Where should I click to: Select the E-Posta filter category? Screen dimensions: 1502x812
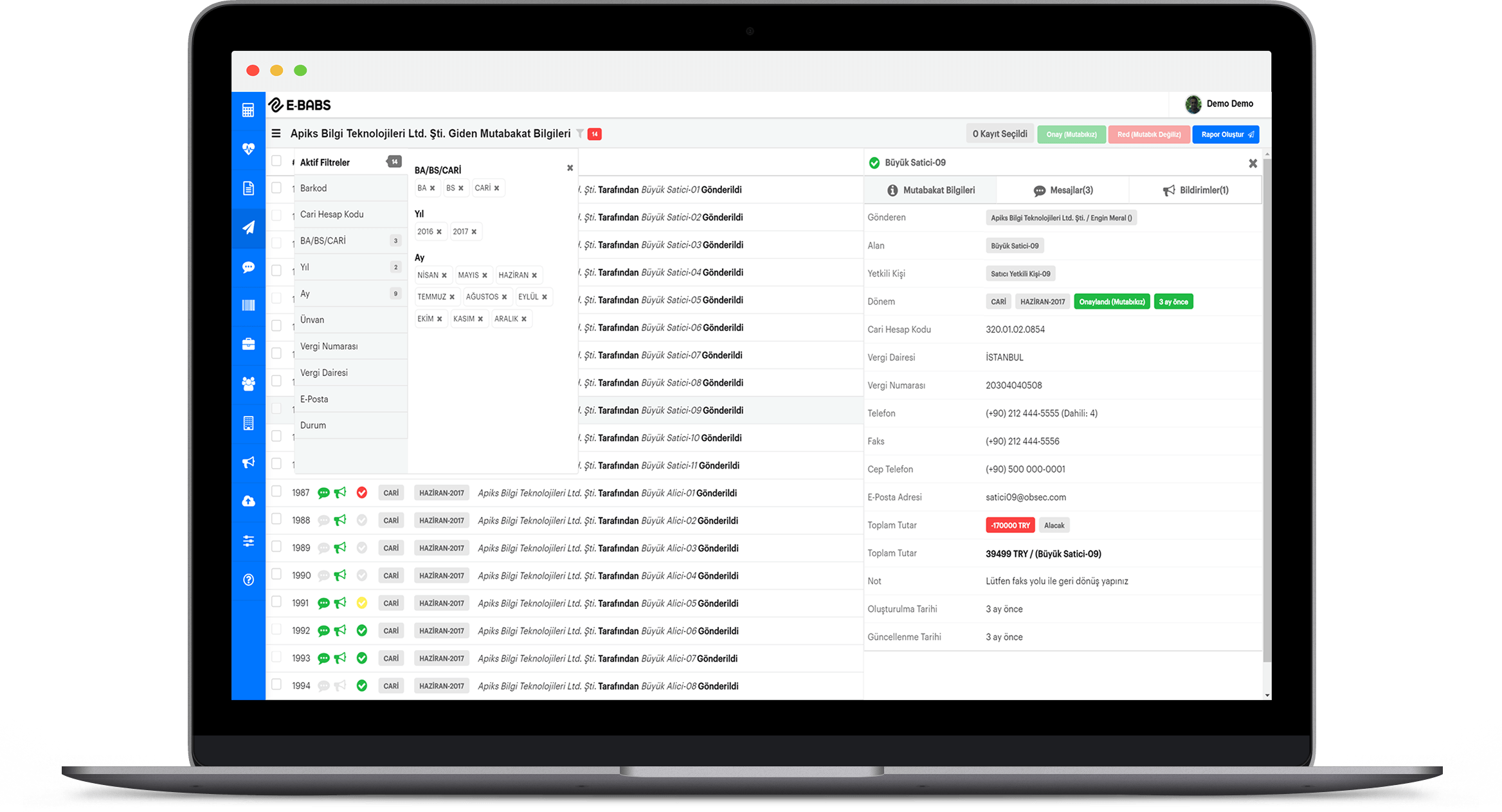click(351, 399)
